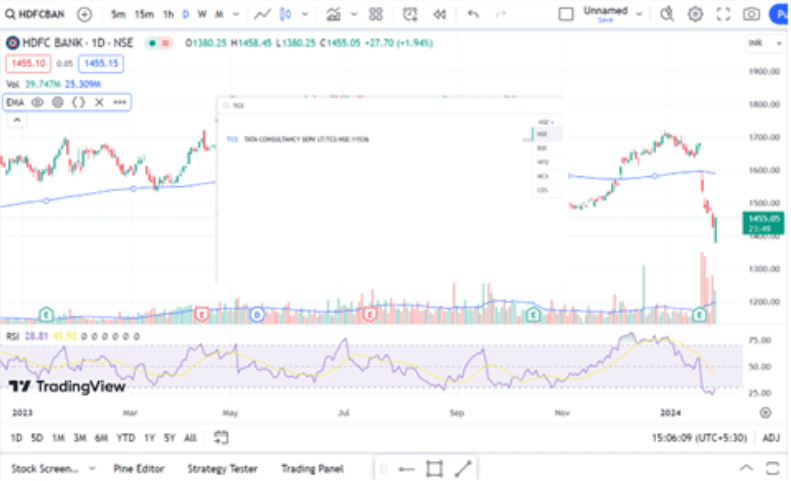The width and height of the screenshot is (791, 481).
Task: Select the All date range
Action: point(190,438)
